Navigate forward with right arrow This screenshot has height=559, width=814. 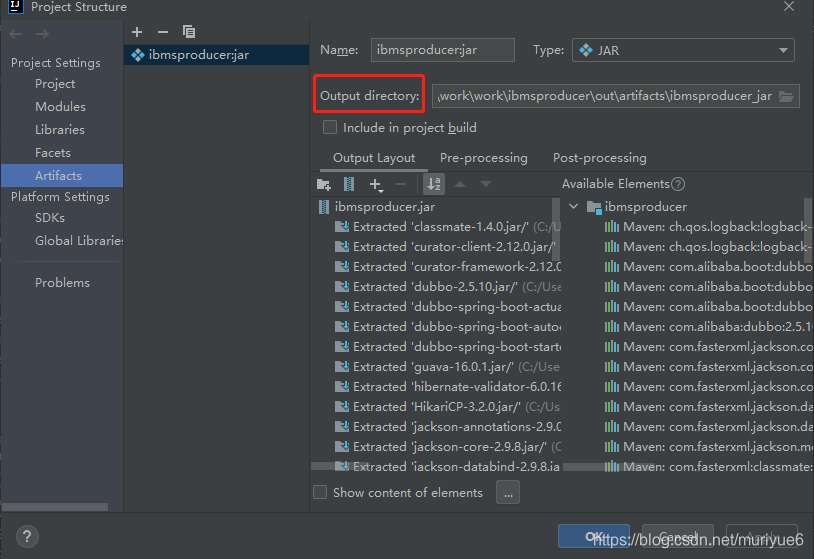click(43, 34)
